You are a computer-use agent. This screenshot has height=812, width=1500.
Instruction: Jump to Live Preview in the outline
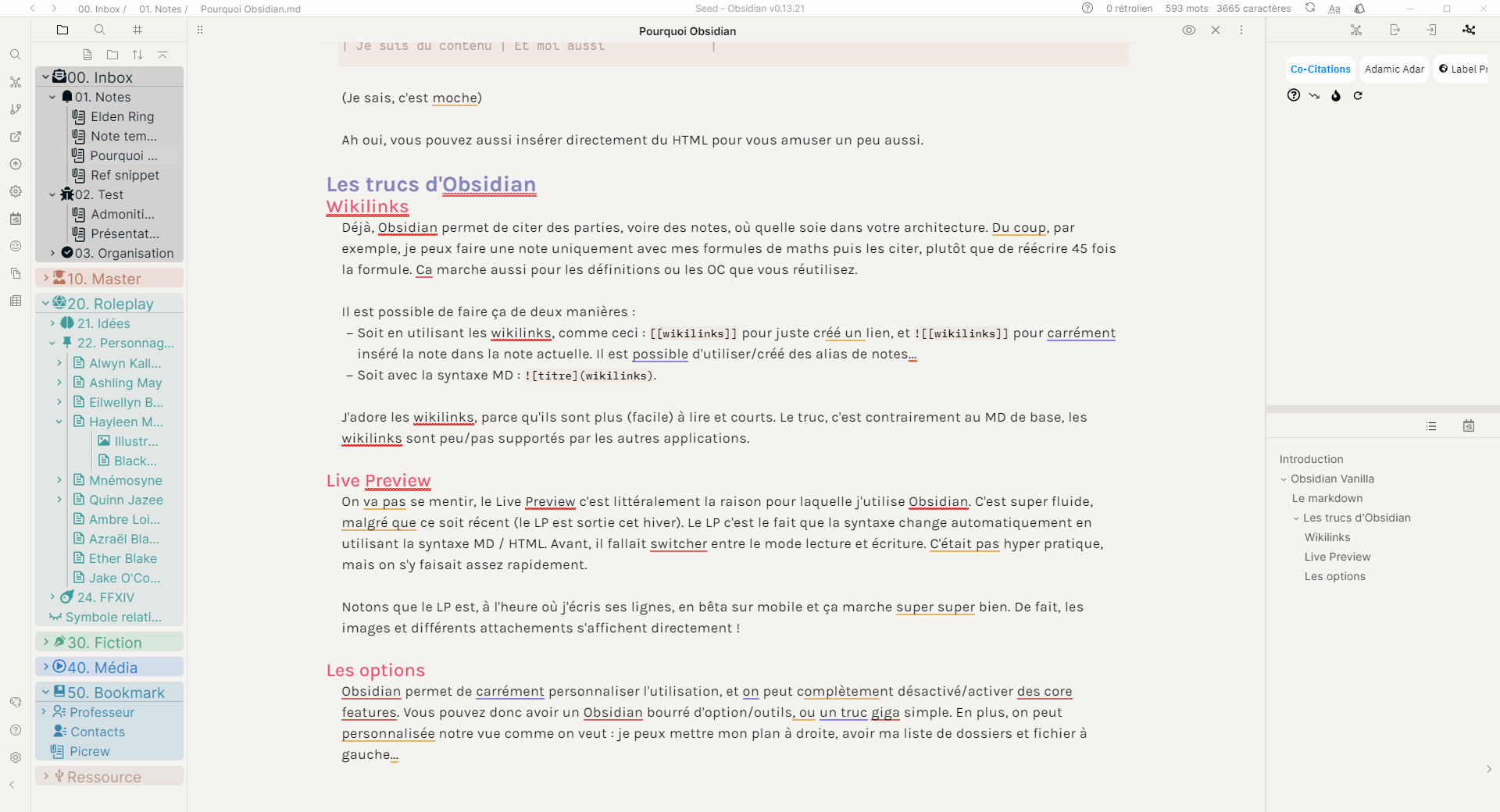1337,557
